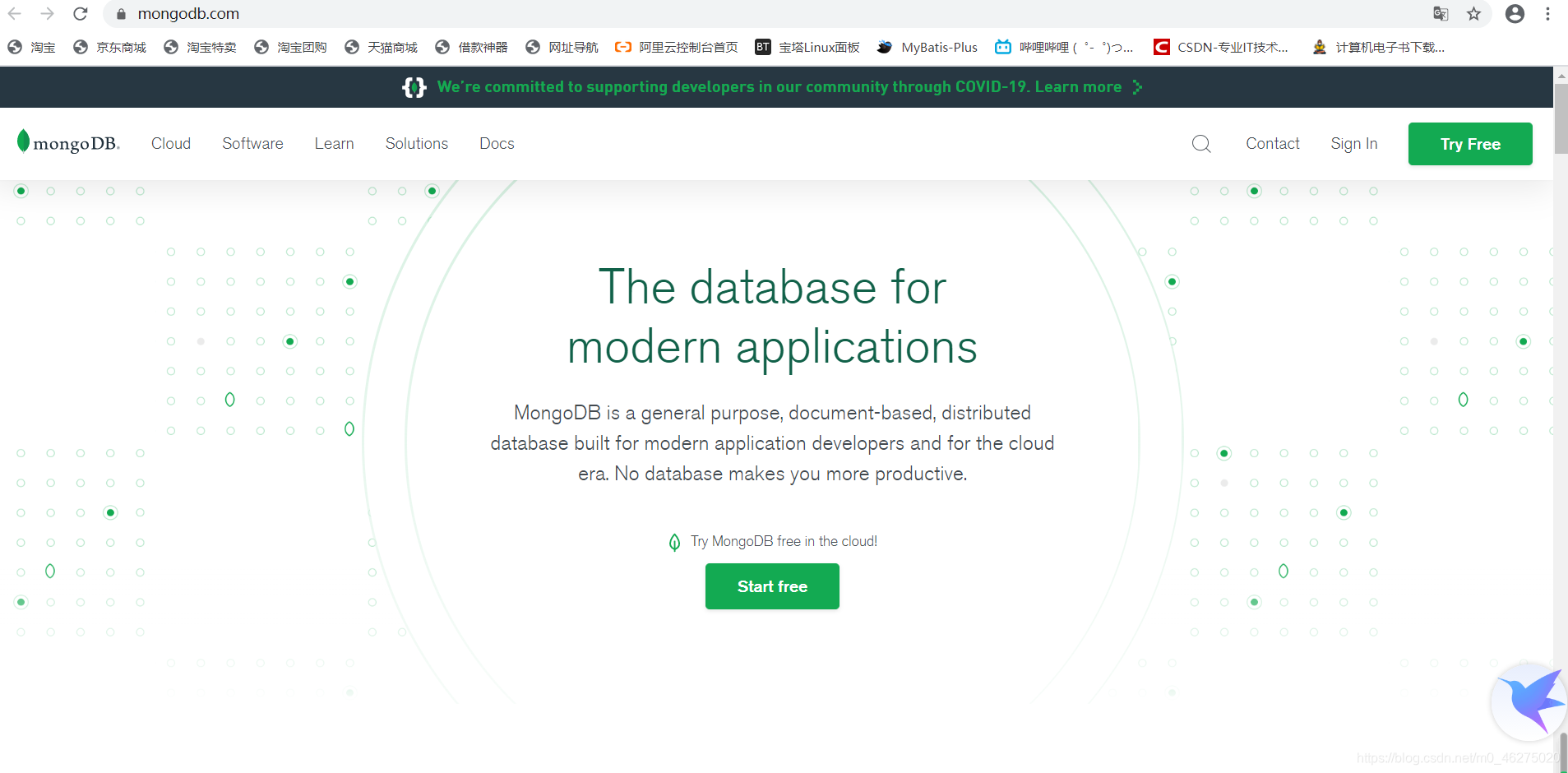This screenshot has width=1568, height=773.
Task: Open the CSDN-专业IT技术 bookmark
Action: pyautogui.click(x=1221, y=48)
